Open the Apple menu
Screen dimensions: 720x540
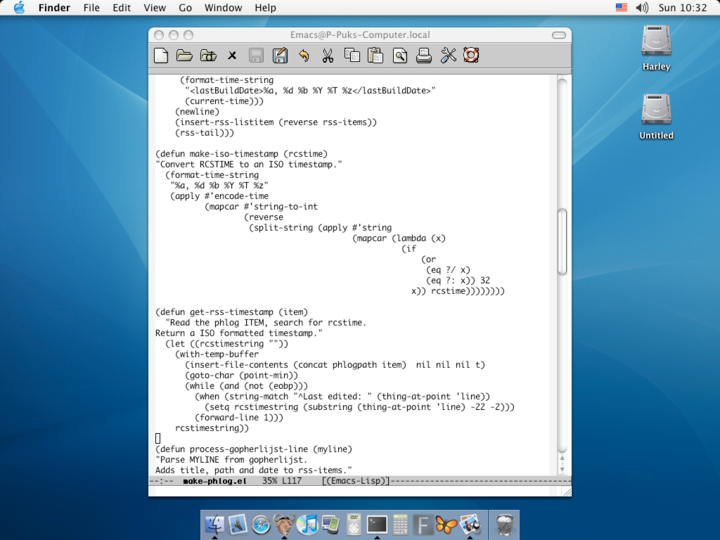point(19,7)
